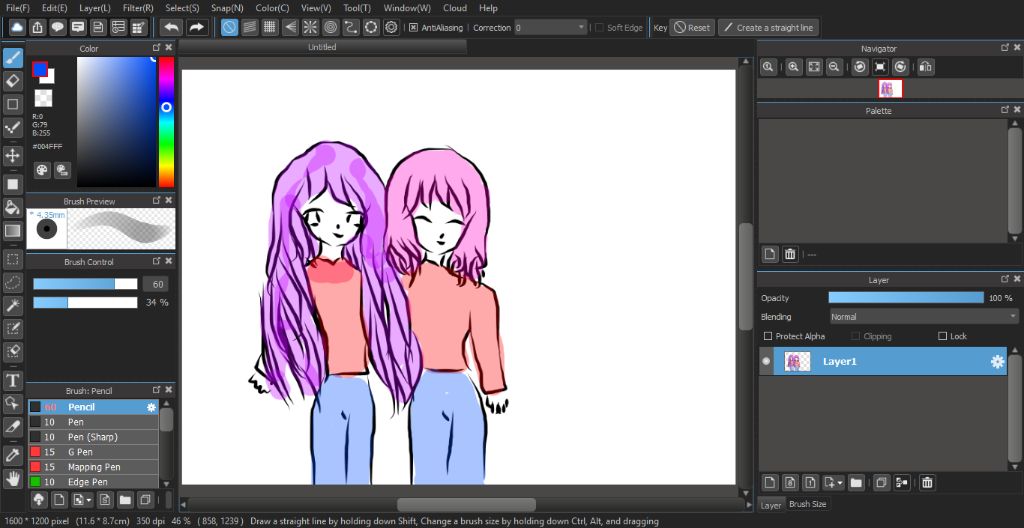Turn off snap with Snap Off icon

coord(229,27)
